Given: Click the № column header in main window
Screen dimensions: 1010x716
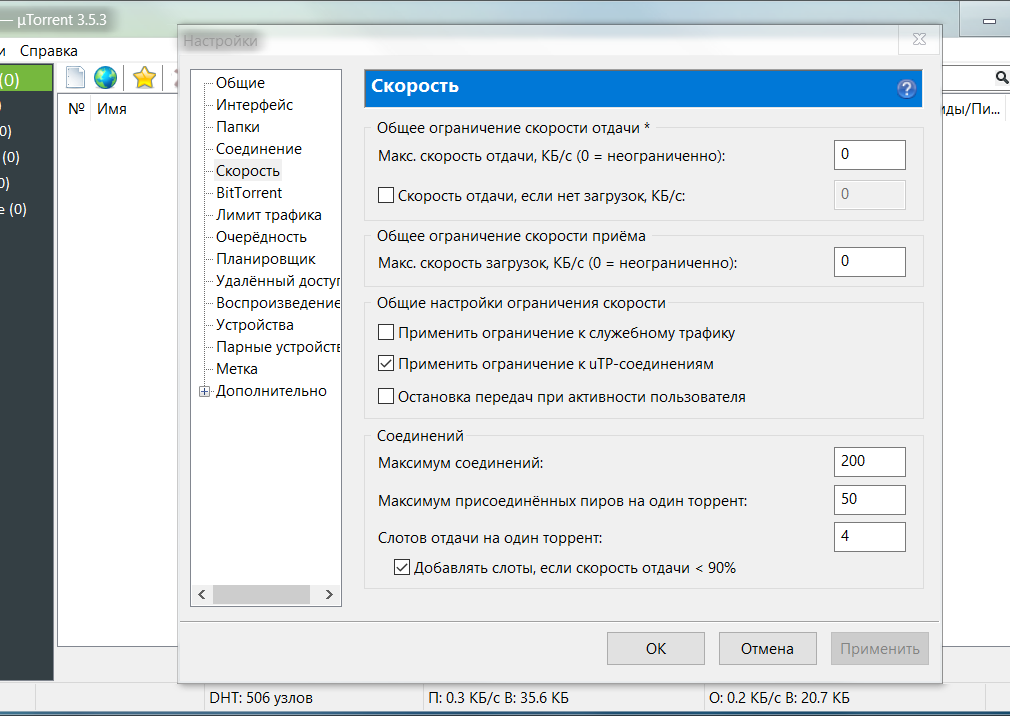Looking at the screenshot, I should tap(76, 109).
